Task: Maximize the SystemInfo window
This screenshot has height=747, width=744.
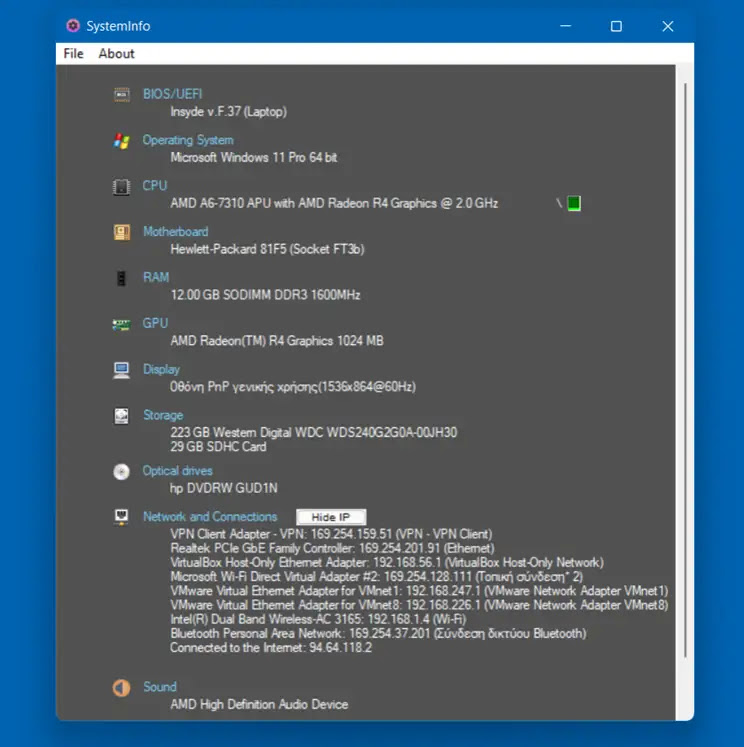Action: [616, 26]
